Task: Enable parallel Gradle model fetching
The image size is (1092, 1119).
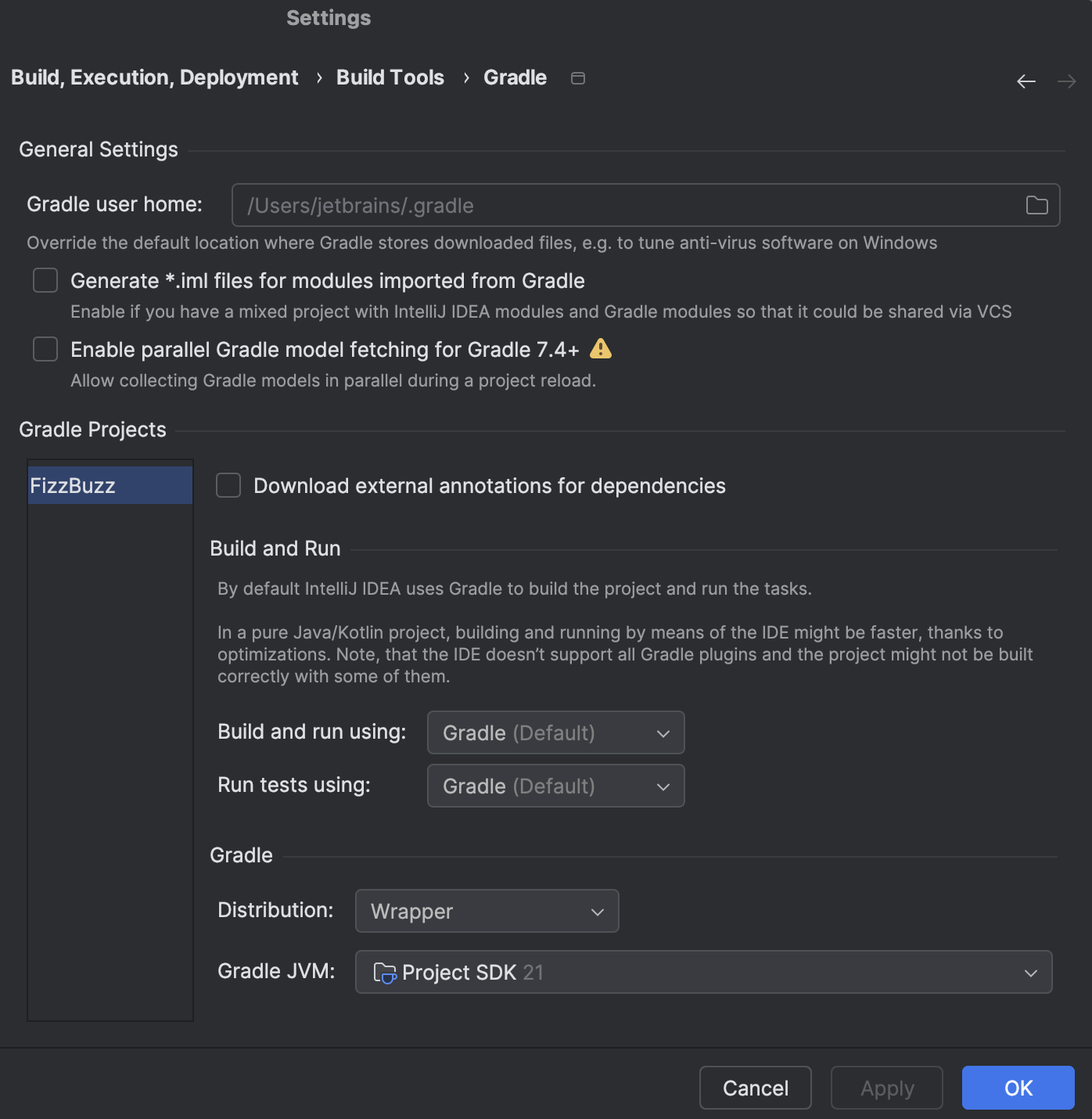Action: point(45,349)
